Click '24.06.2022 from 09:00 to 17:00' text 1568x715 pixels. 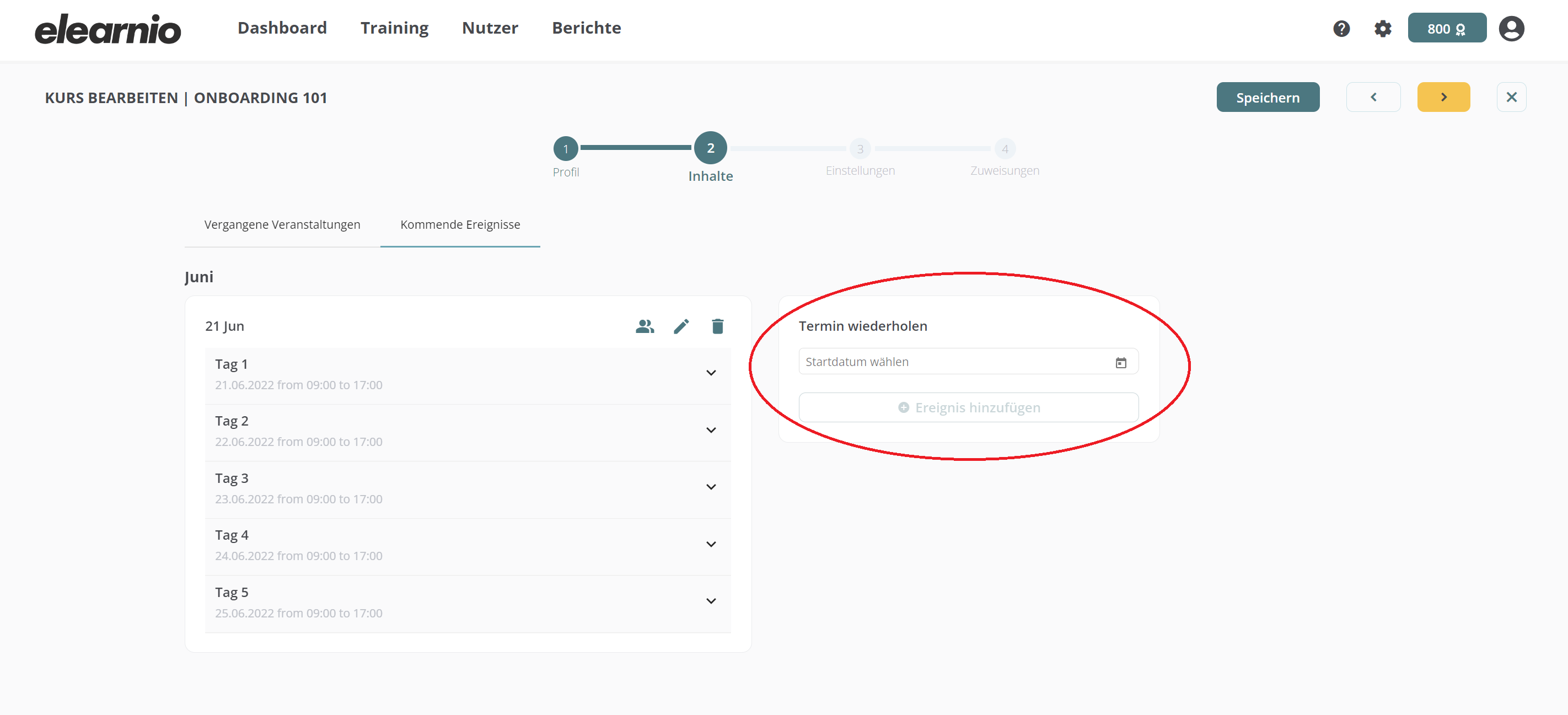point(298,556)
